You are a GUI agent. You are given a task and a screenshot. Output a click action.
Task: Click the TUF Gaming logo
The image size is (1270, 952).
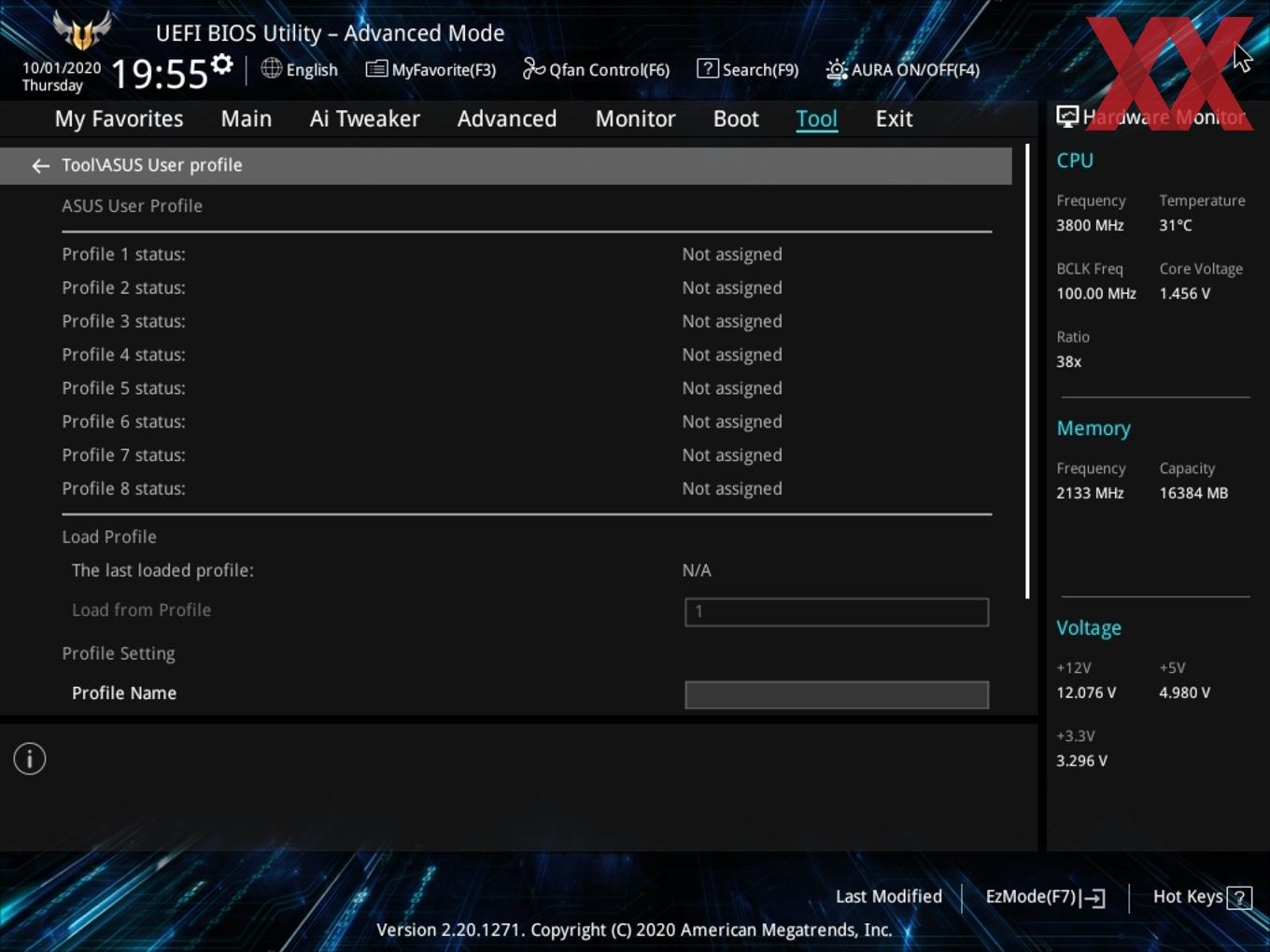point(82,31)
